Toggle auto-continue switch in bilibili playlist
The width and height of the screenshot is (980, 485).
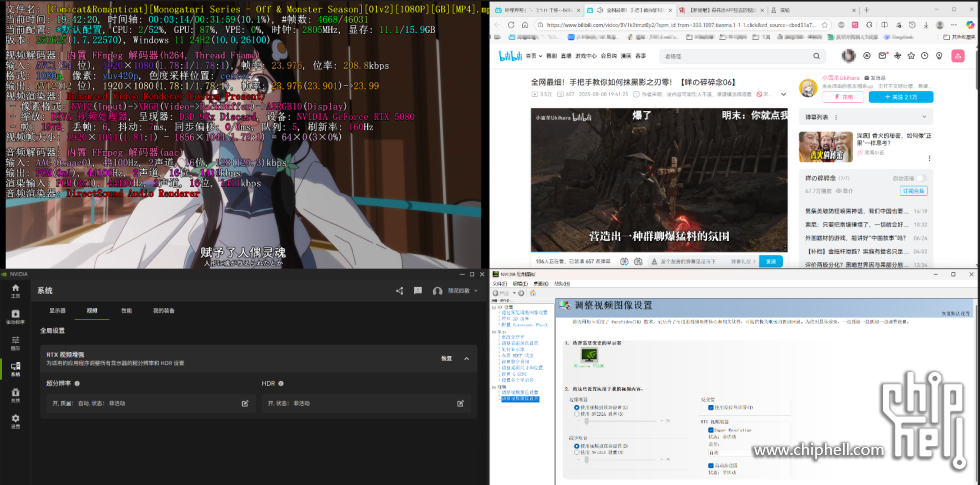click(x=920, y=178)
